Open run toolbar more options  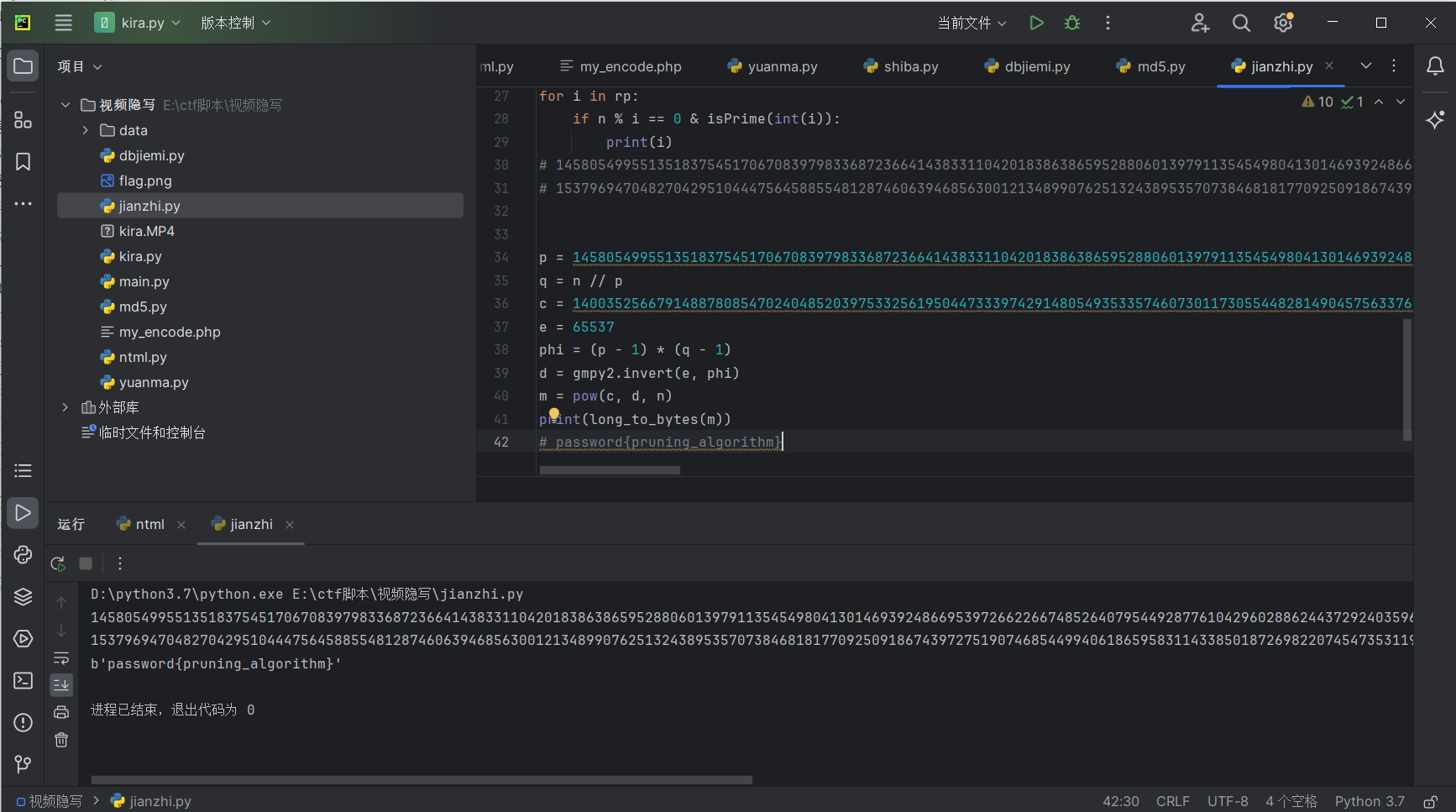120,563
